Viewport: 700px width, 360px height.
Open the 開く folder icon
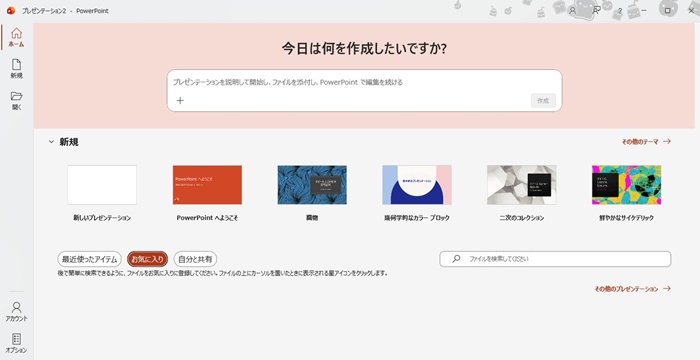17,100
